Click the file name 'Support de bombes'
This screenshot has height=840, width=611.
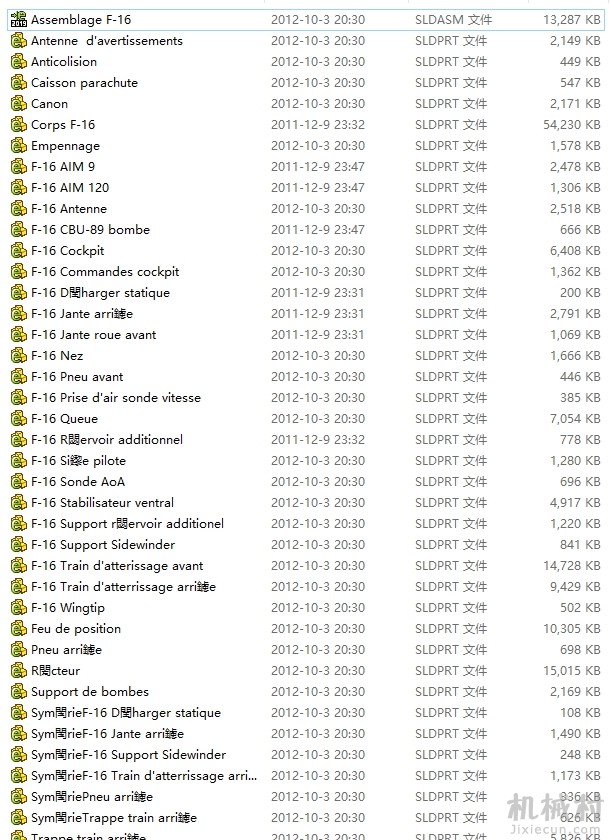(x=90, y=692)
